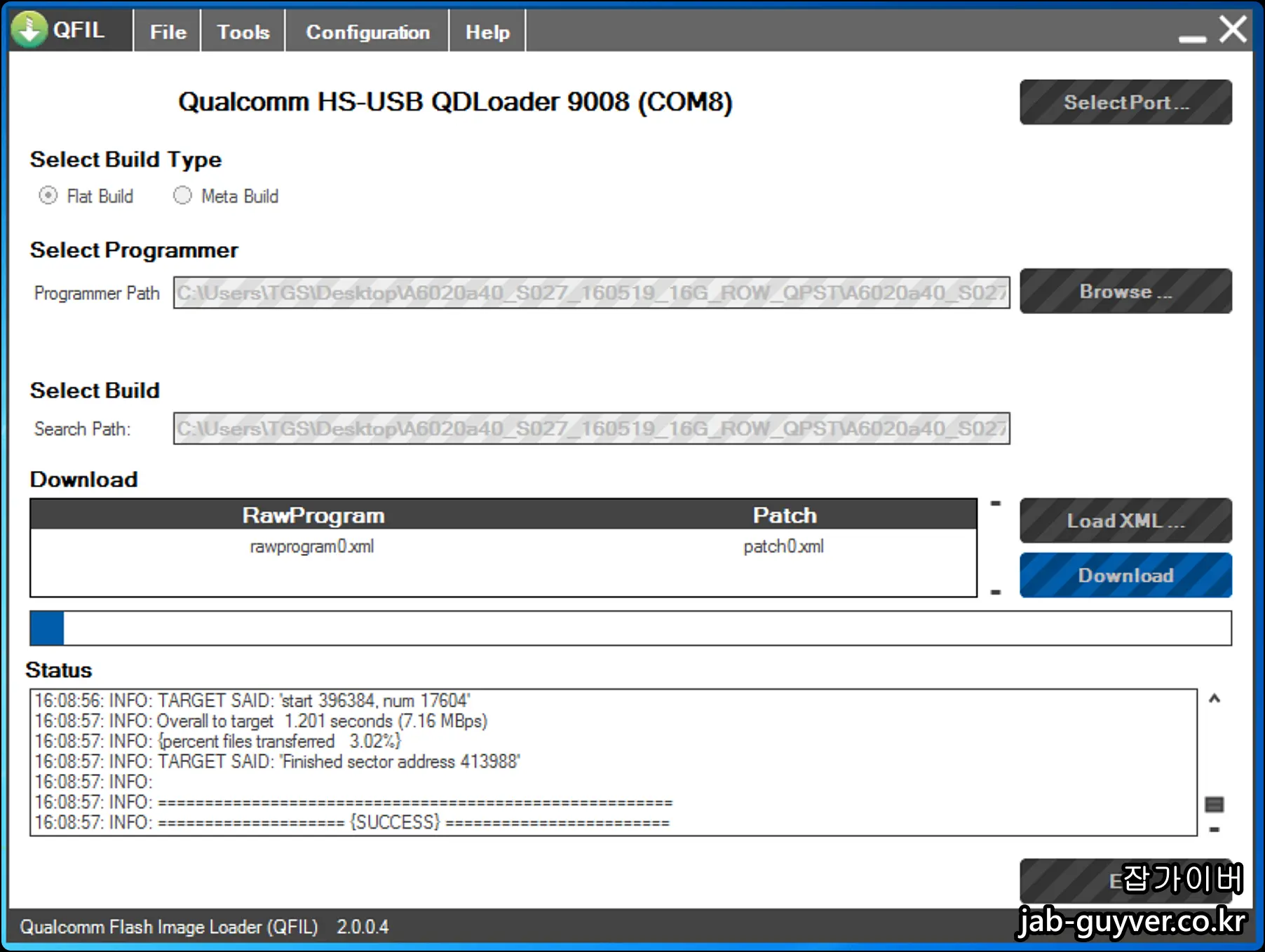
Task: Select the Meta Build radio option
Action: point(182,196)
